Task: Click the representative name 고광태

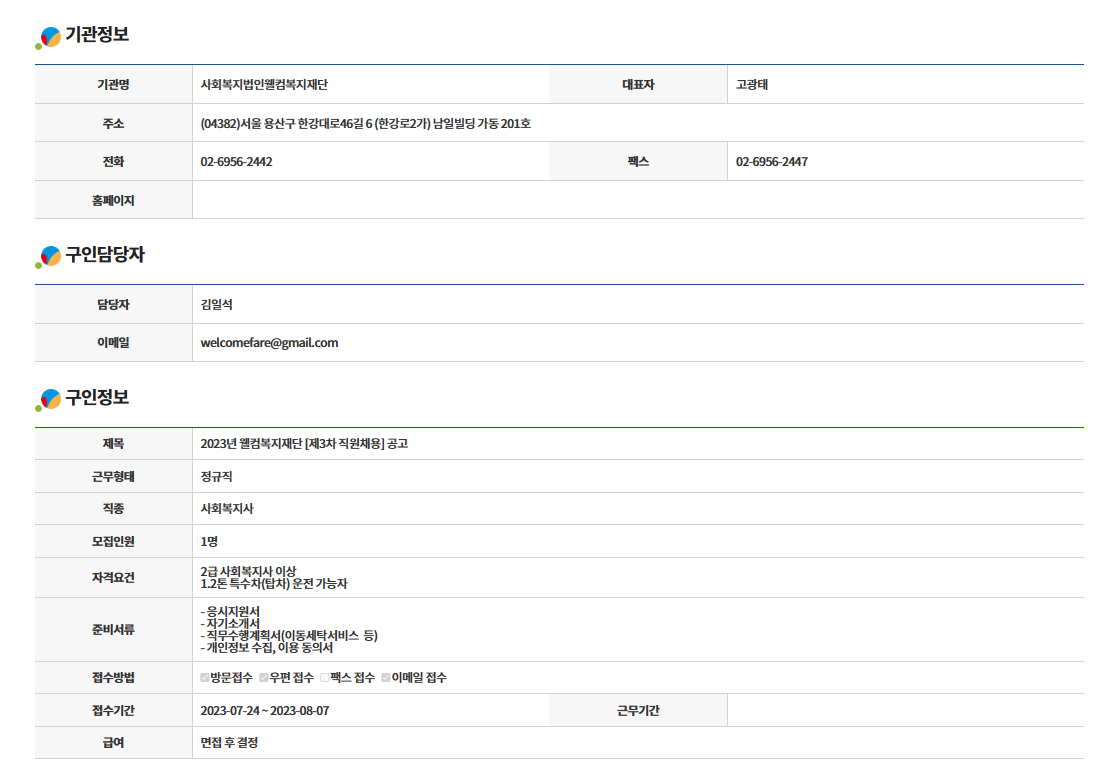Action: point(751,85)
